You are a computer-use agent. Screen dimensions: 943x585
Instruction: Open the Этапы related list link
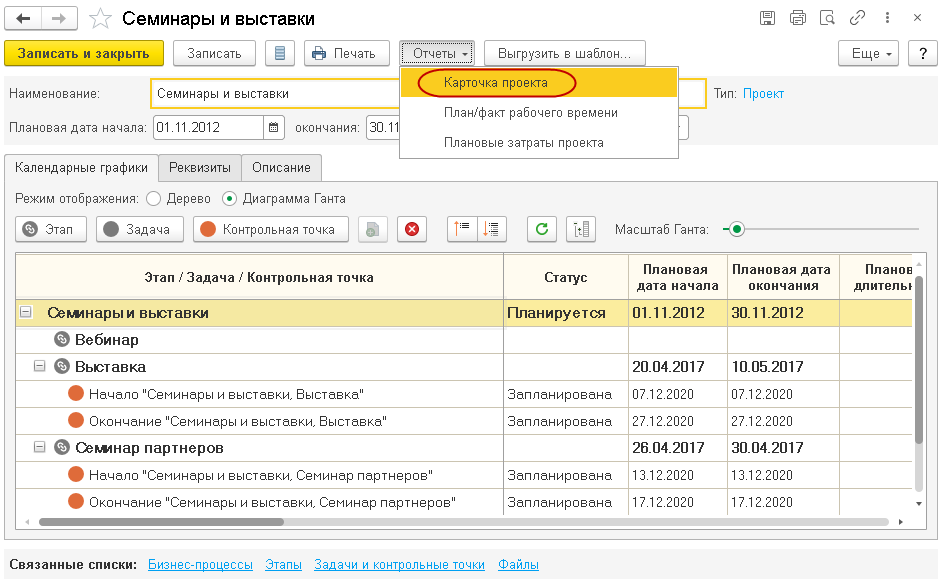(283, 565)
